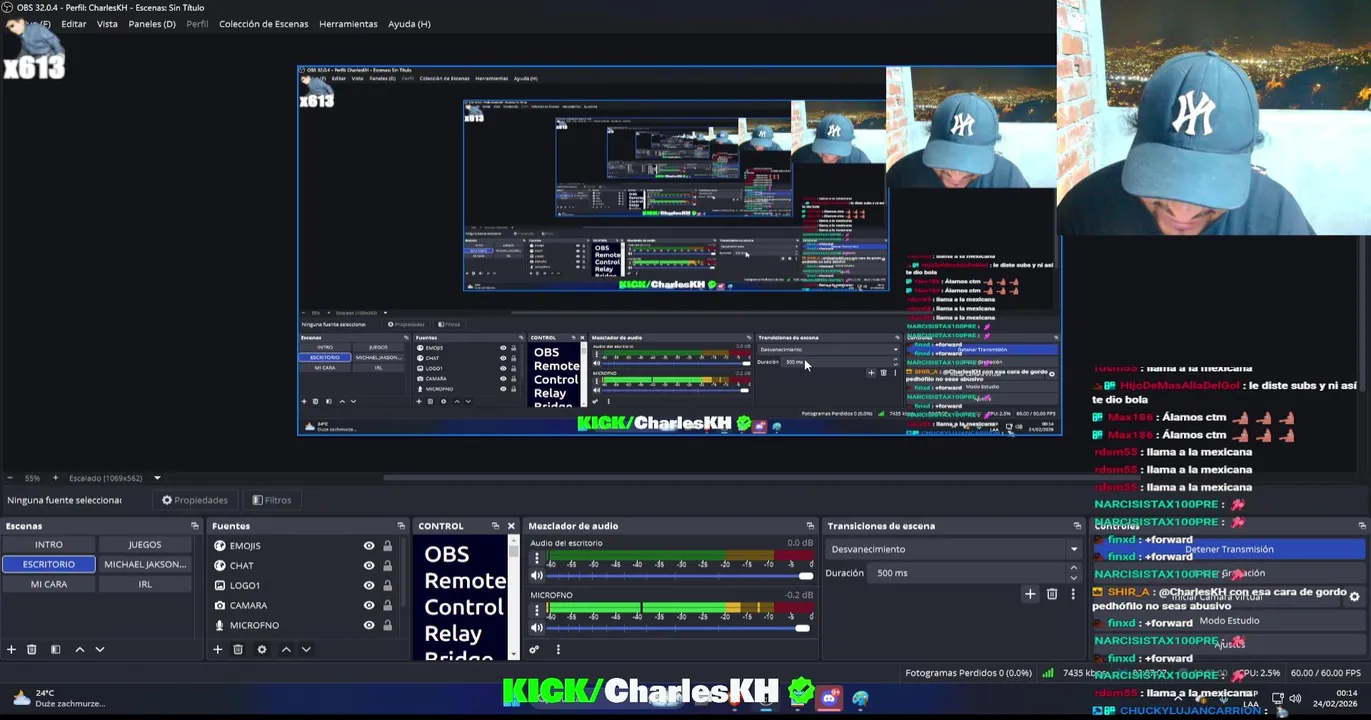Undock the Escenas panel with its float icon
Image resolution: width=1371 pixels, height=720 pixels.
click(x=195, y=526)
